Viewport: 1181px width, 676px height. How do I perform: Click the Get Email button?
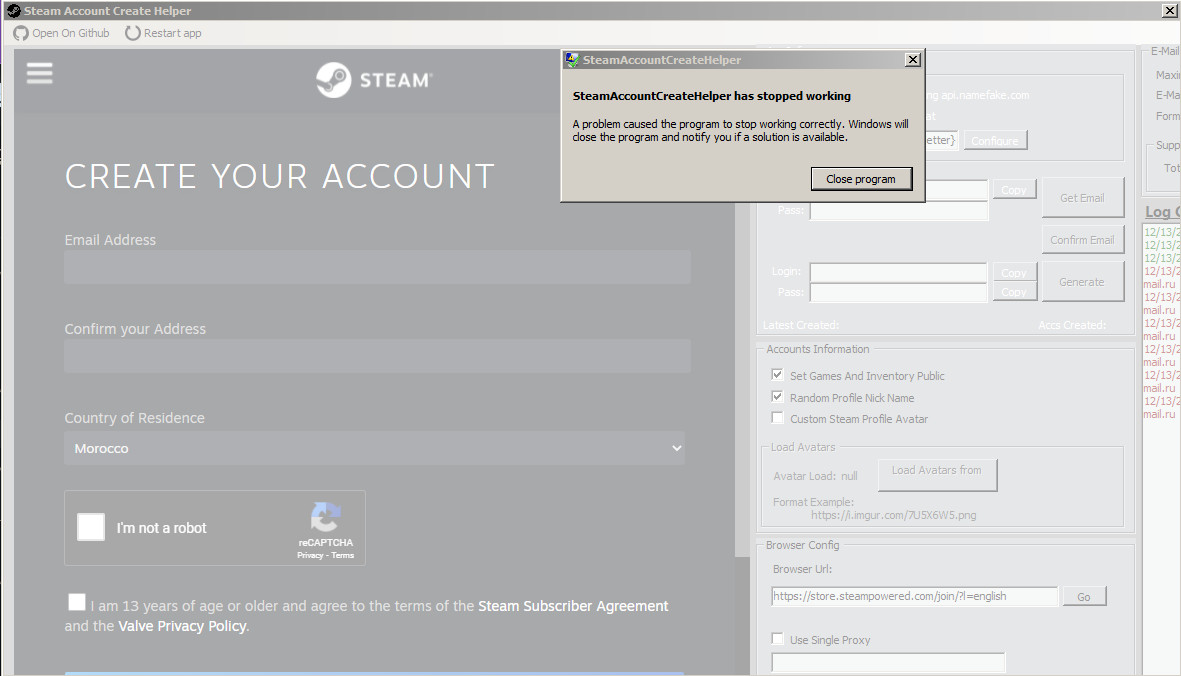pyautogui.click(x=1083, y=196)
